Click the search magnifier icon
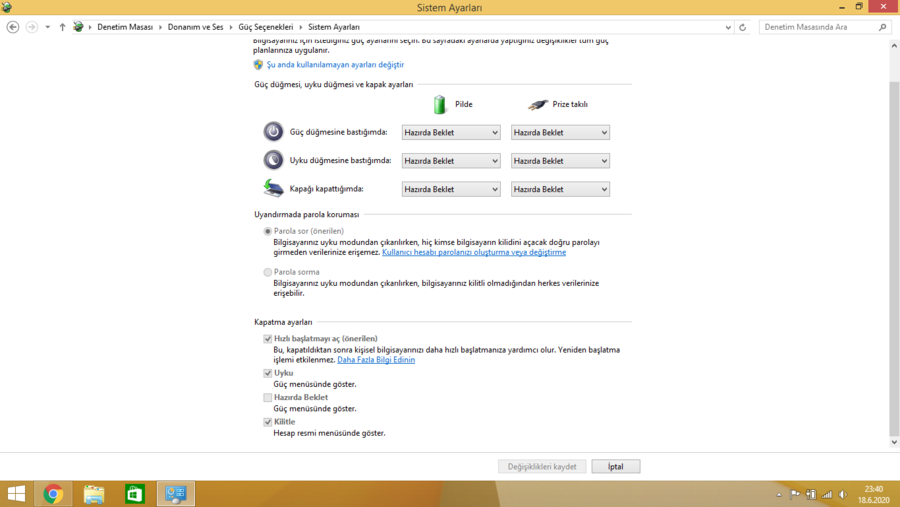This screenshot has height=507, width=900. (x=882, y=27)
